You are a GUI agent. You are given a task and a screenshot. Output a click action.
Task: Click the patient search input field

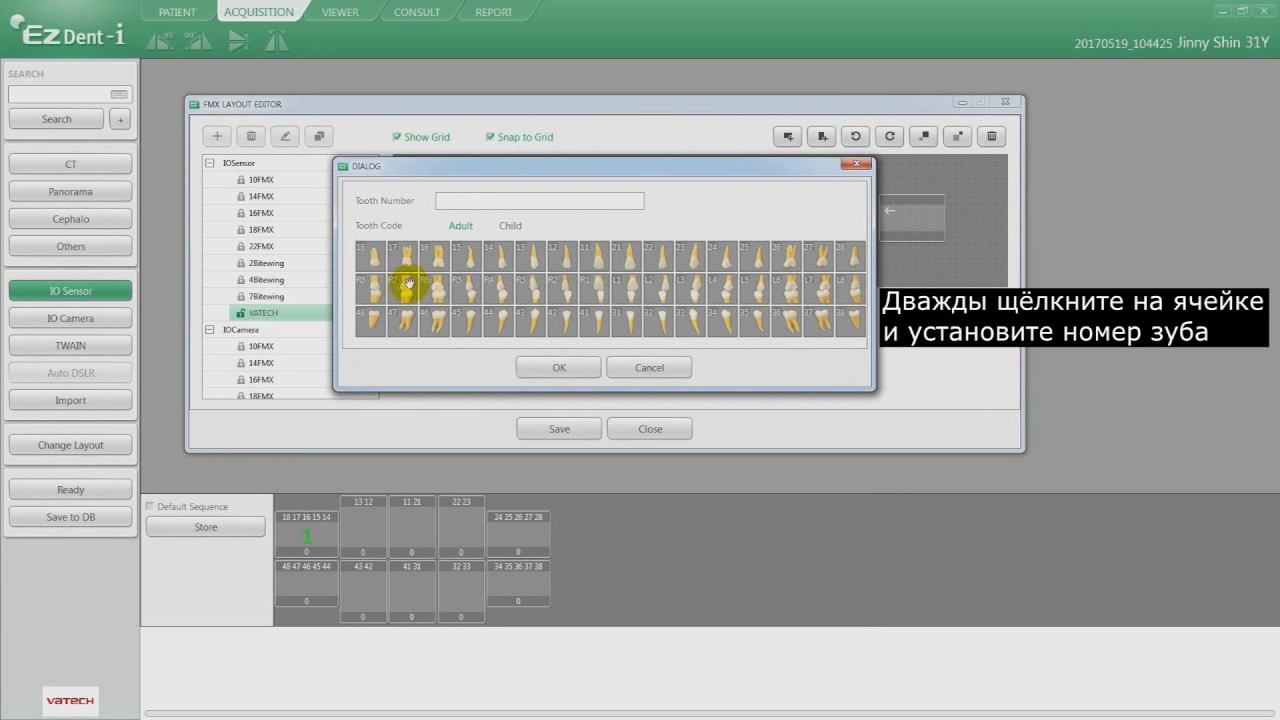pyautogui.click(x=69, y=94)
